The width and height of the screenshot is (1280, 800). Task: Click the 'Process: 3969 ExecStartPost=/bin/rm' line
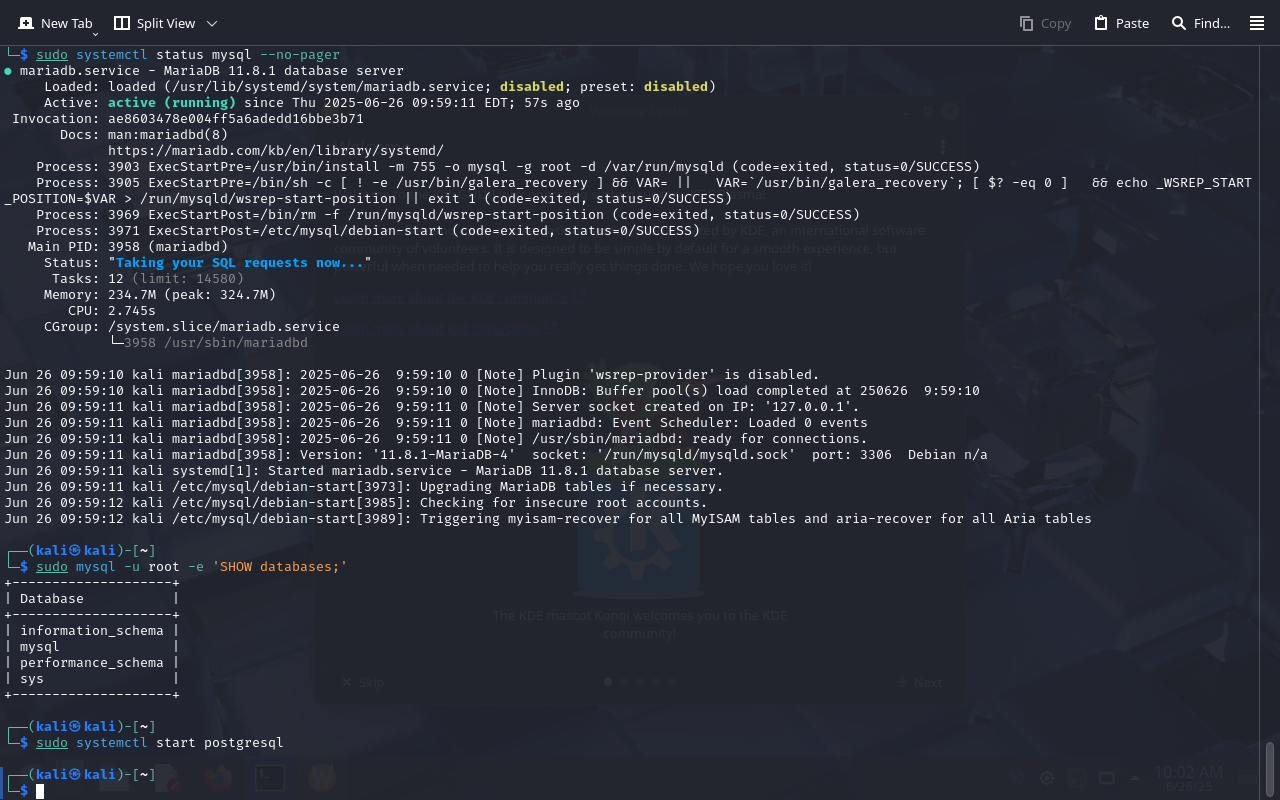click(448, 215)
